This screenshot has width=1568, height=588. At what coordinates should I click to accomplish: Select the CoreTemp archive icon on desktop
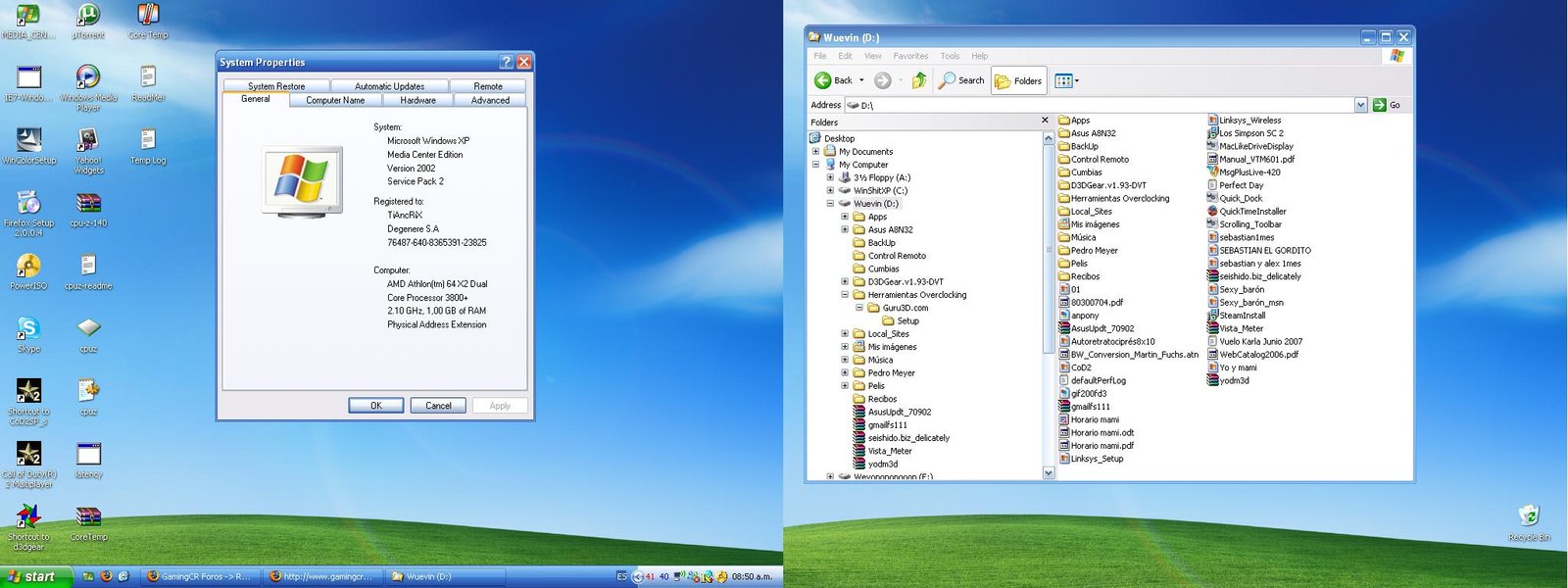88,522
